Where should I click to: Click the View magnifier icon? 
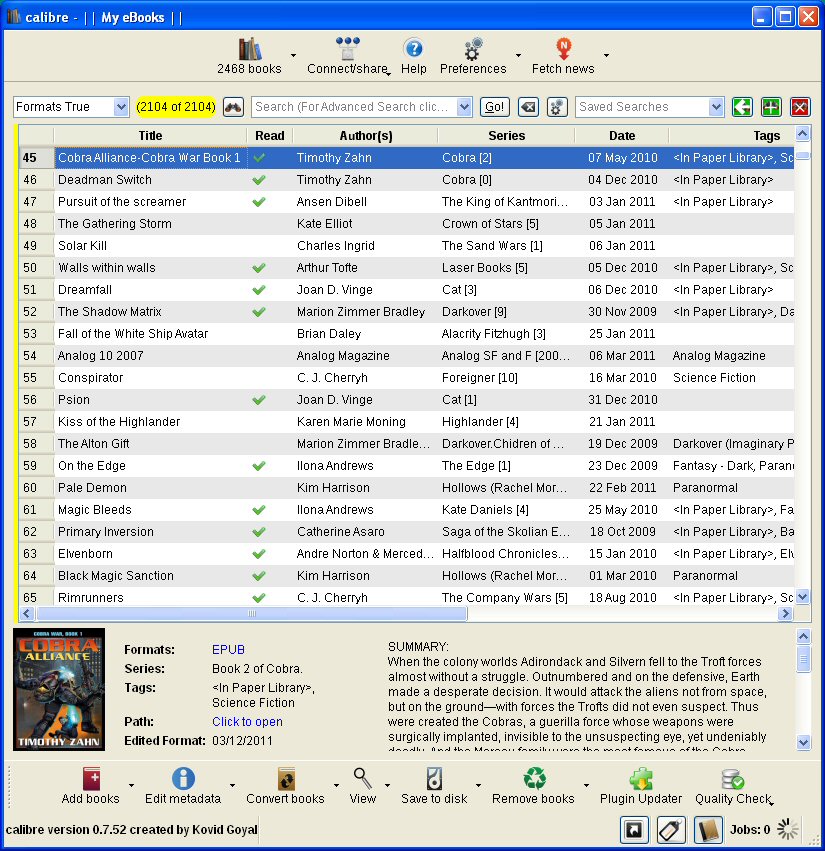363,779
